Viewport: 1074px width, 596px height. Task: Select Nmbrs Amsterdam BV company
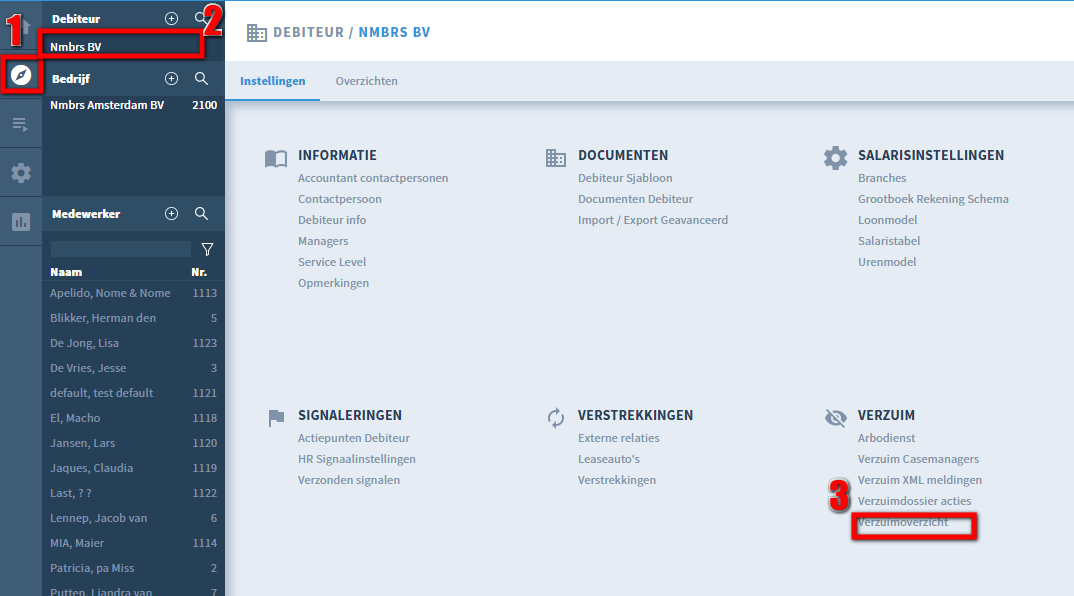(107, 105)
